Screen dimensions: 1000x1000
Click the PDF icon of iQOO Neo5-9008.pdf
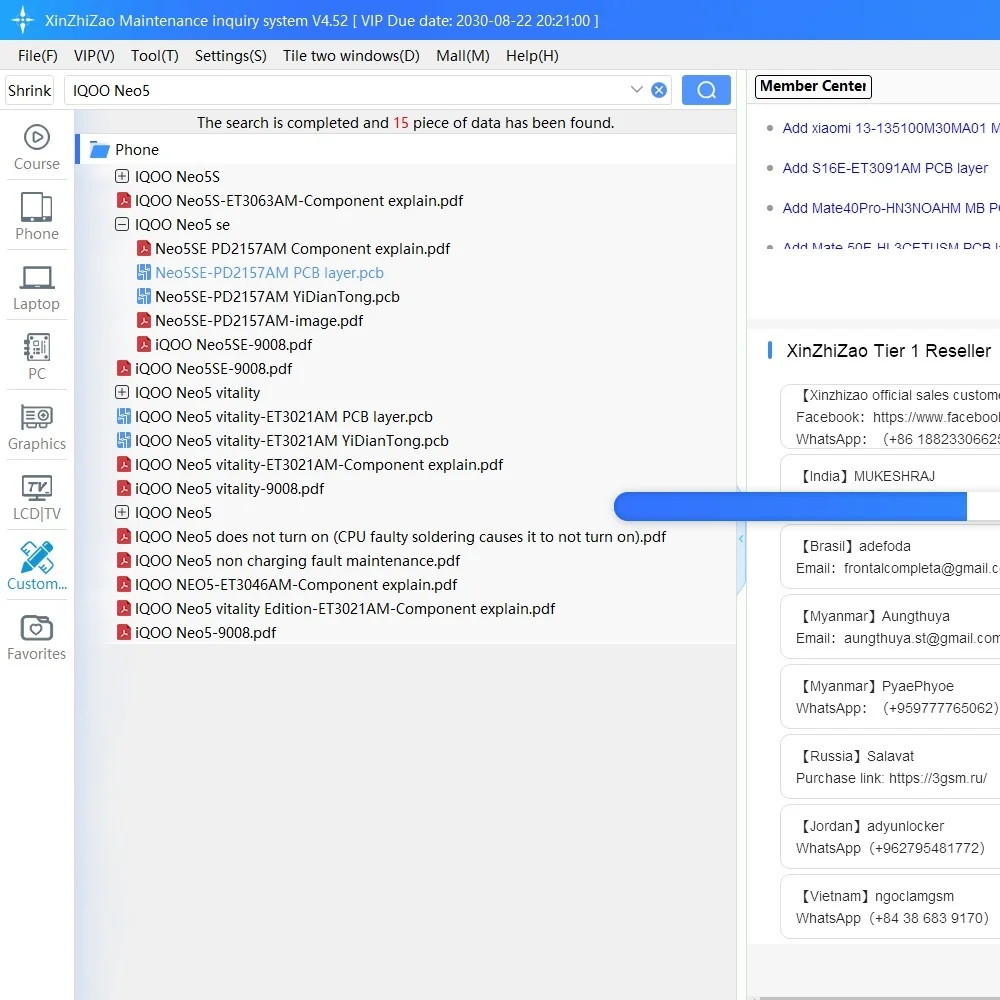124,633
